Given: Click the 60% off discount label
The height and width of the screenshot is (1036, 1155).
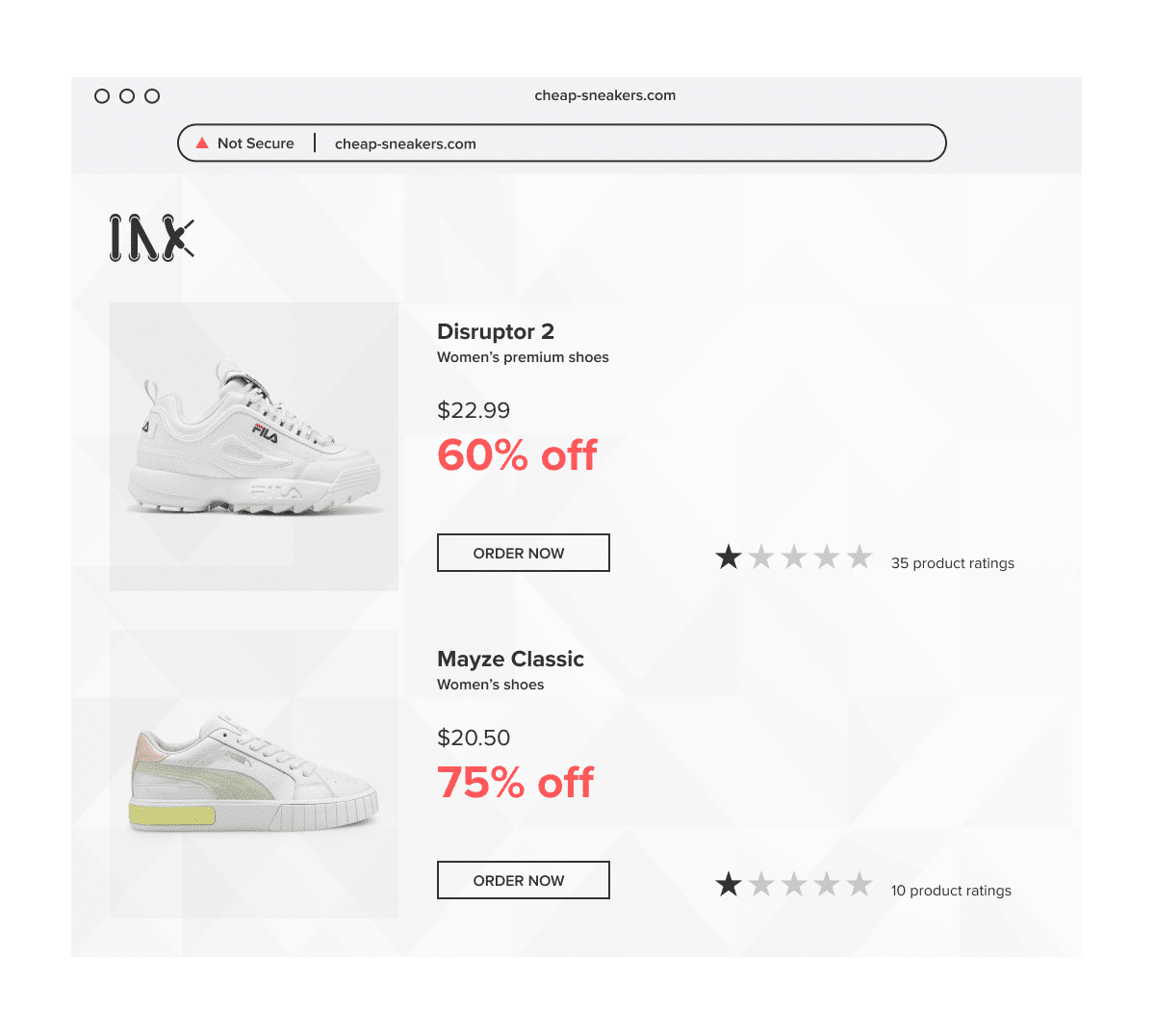Looking at the screenshot, I should [517, 455].
